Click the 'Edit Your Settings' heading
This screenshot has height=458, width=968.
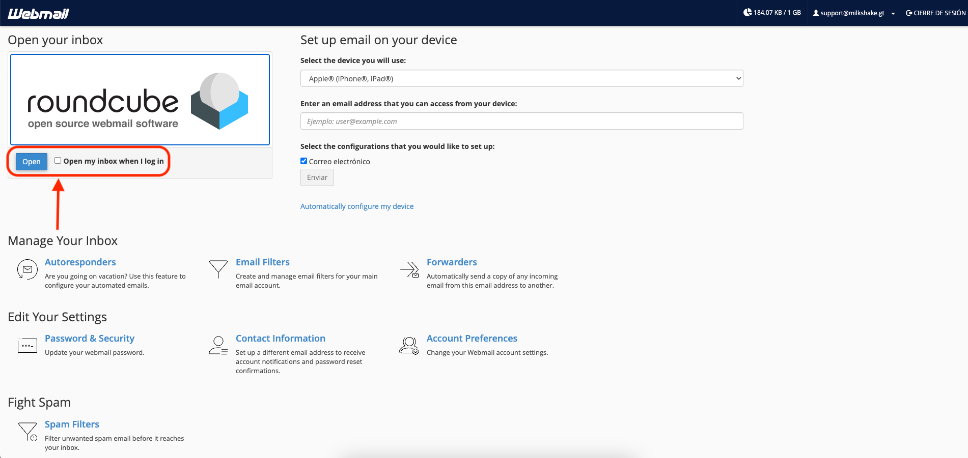tap(57, 317)
